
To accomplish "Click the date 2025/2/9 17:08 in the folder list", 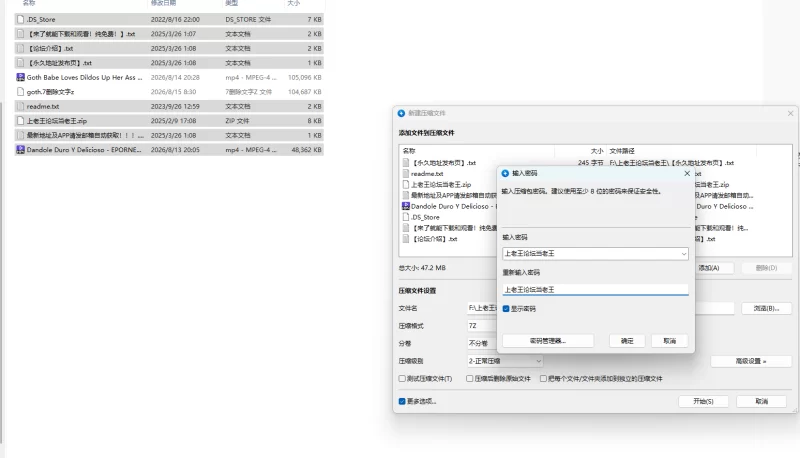I will click(173, 121).
